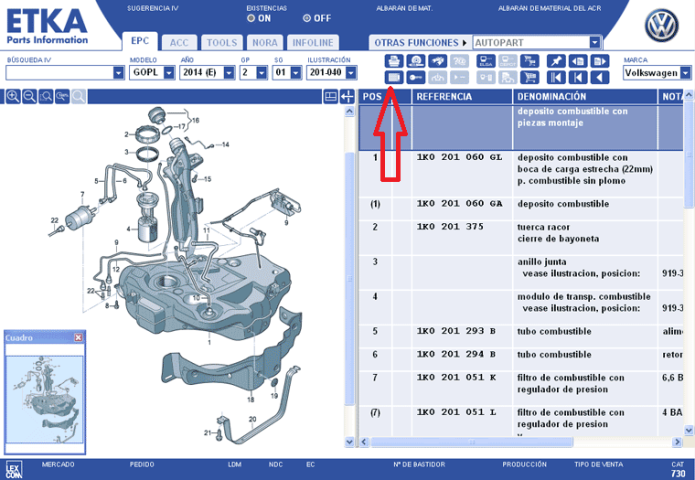695x480 pixels.
Task: Open the GP dropdown showing 2
Action: pos(262,73)
